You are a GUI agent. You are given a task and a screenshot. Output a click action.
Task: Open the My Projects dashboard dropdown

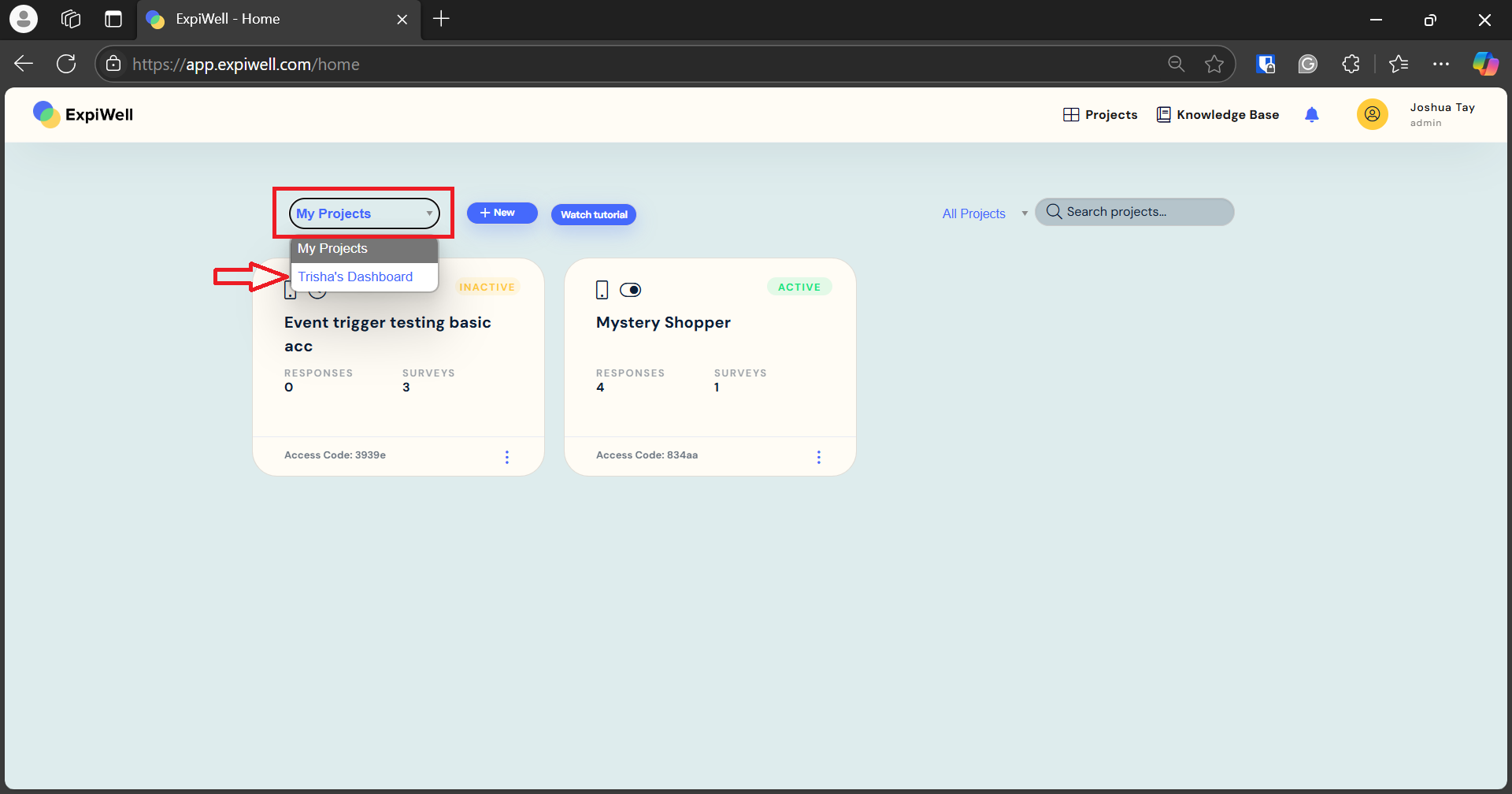coord(365,213)
